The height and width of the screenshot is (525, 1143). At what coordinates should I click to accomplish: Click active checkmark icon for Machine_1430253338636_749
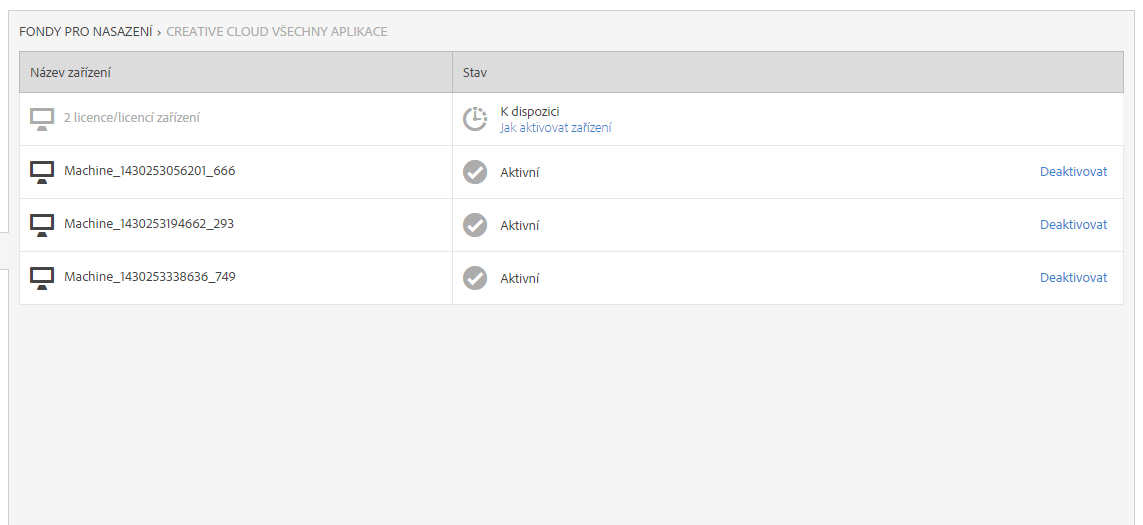475,278
